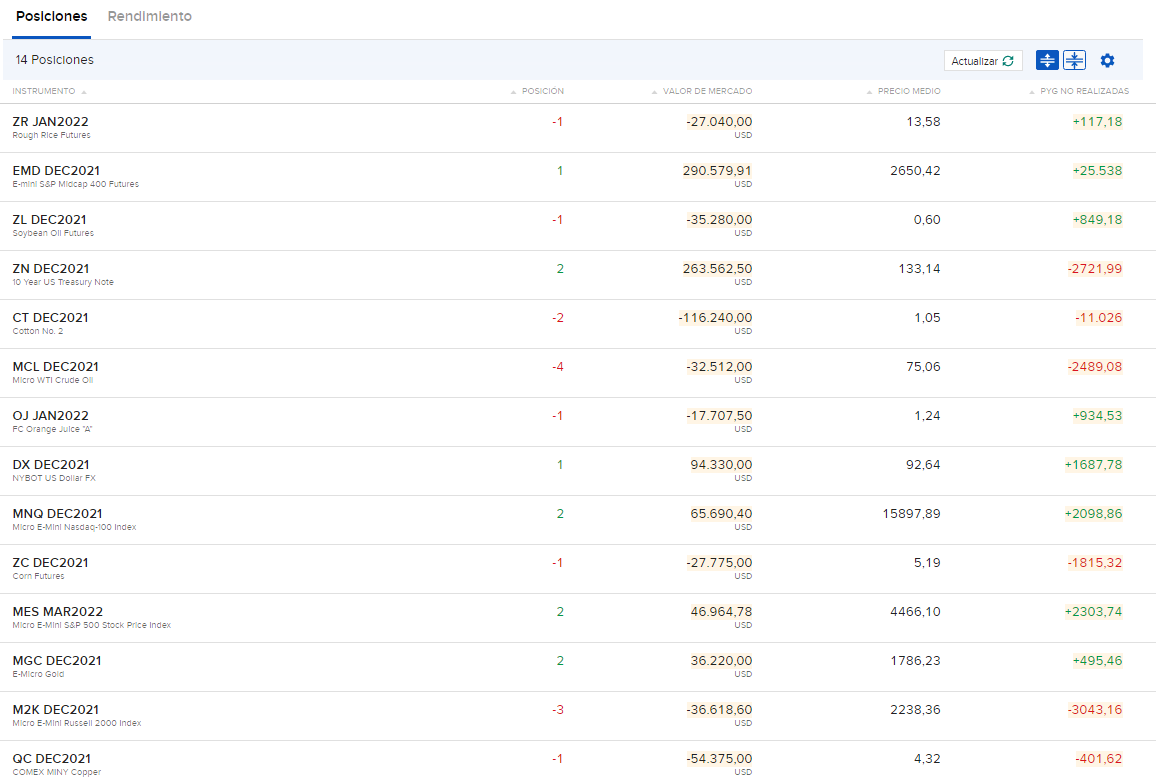This screenshot has width=1167, height=783.
Task: Open the ZR JAN2022 instrument
Action: (50, 122)
